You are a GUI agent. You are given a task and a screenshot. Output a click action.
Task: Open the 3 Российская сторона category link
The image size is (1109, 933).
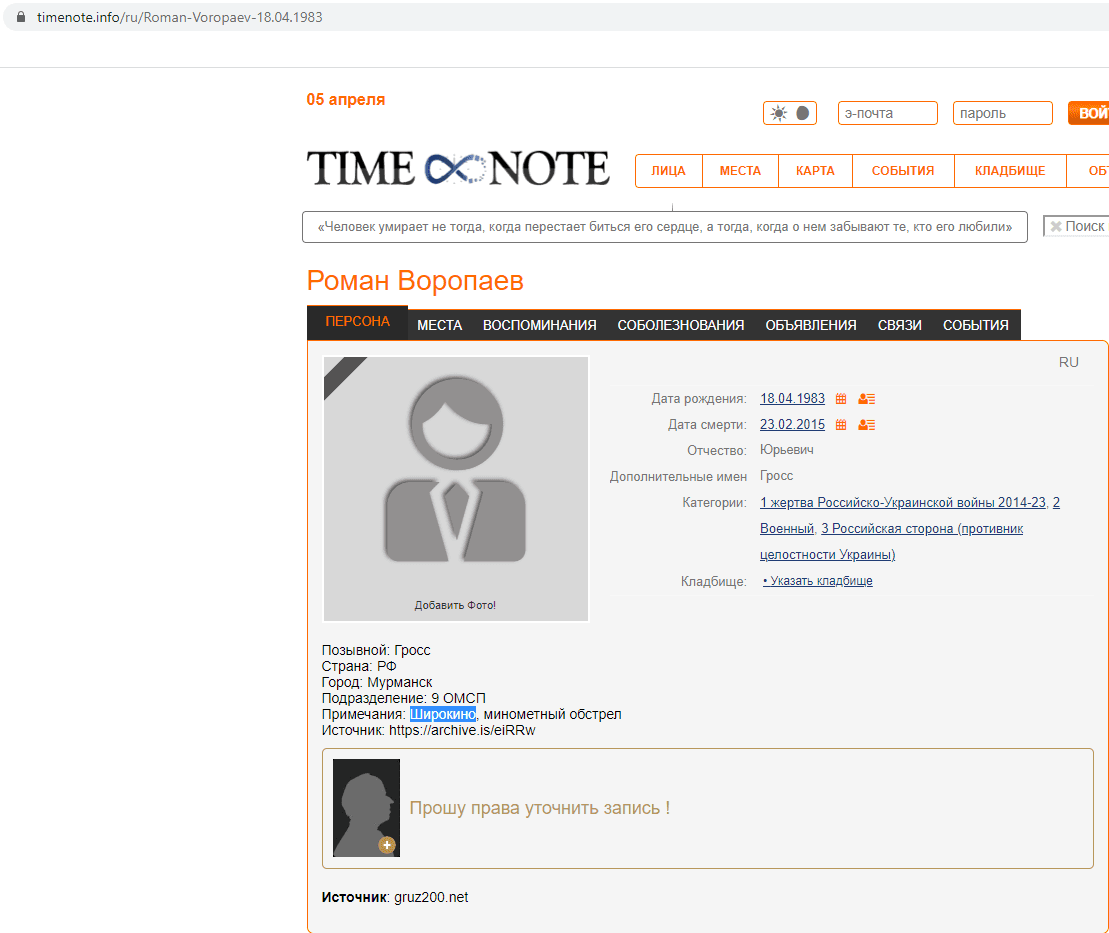(x=922, y=529)
